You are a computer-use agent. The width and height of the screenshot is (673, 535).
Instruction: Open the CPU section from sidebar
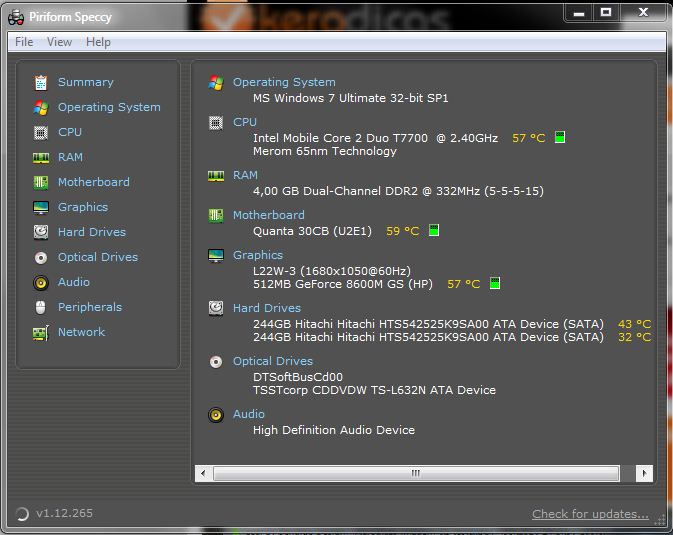click(70, 132)
